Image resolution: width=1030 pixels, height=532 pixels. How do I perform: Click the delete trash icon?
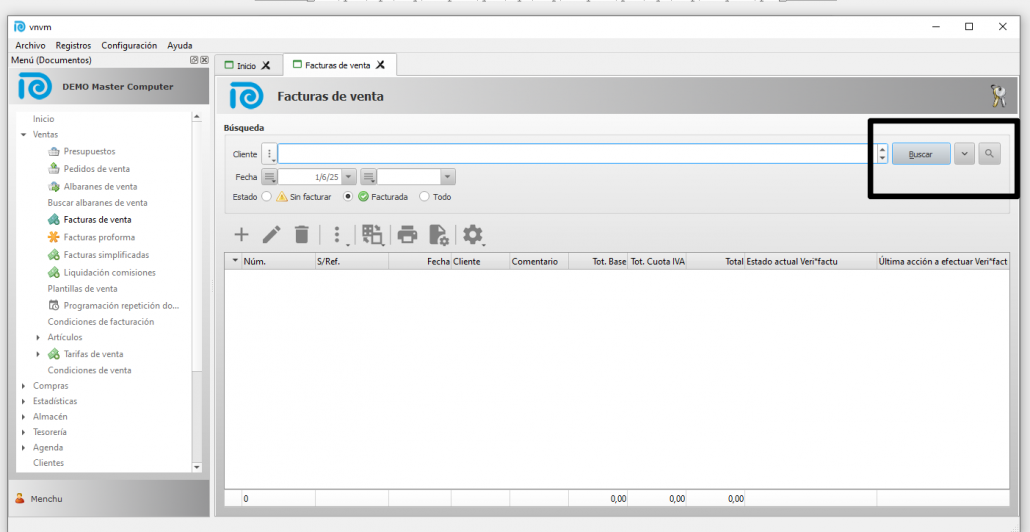(301, 235)
